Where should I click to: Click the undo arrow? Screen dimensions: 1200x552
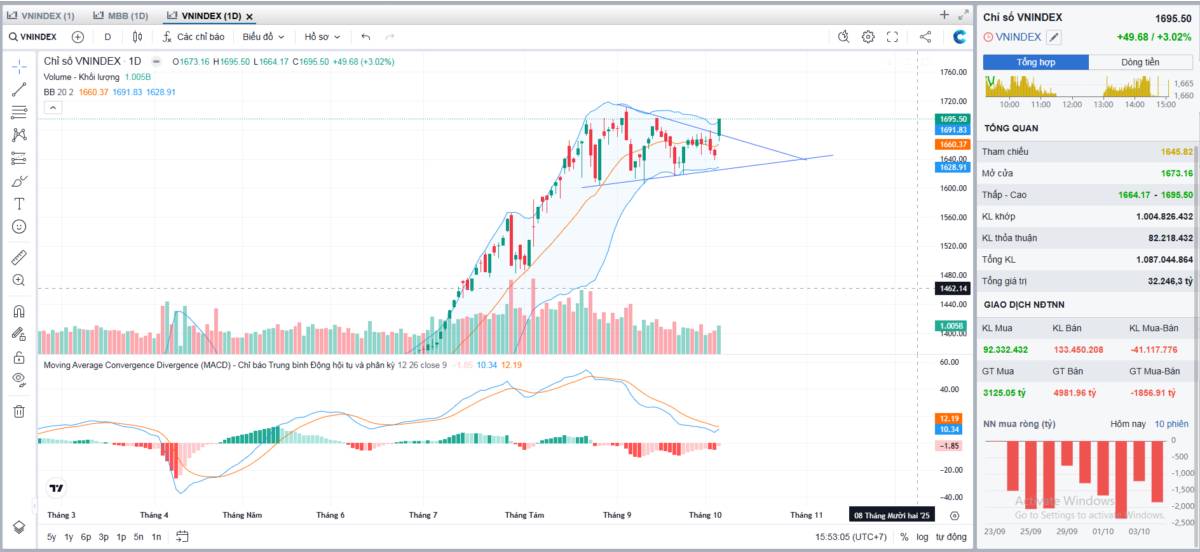click(366, 37)
